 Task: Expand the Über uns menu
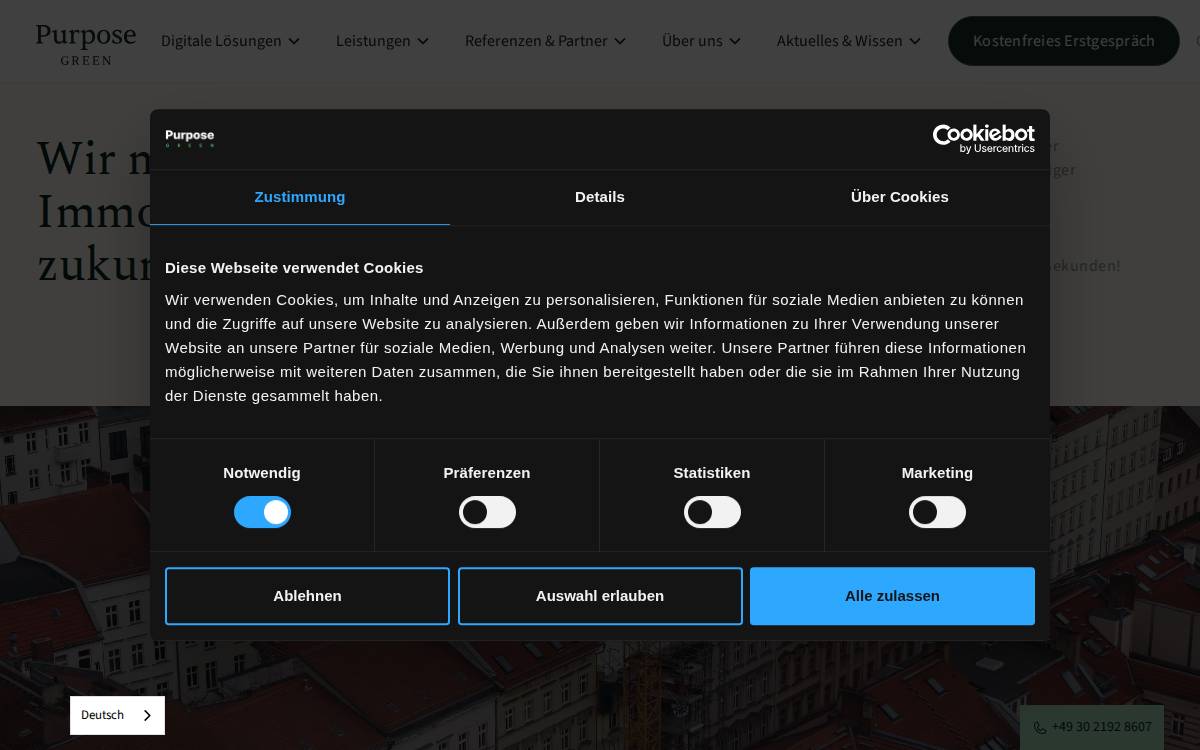(x=701, y=41)
